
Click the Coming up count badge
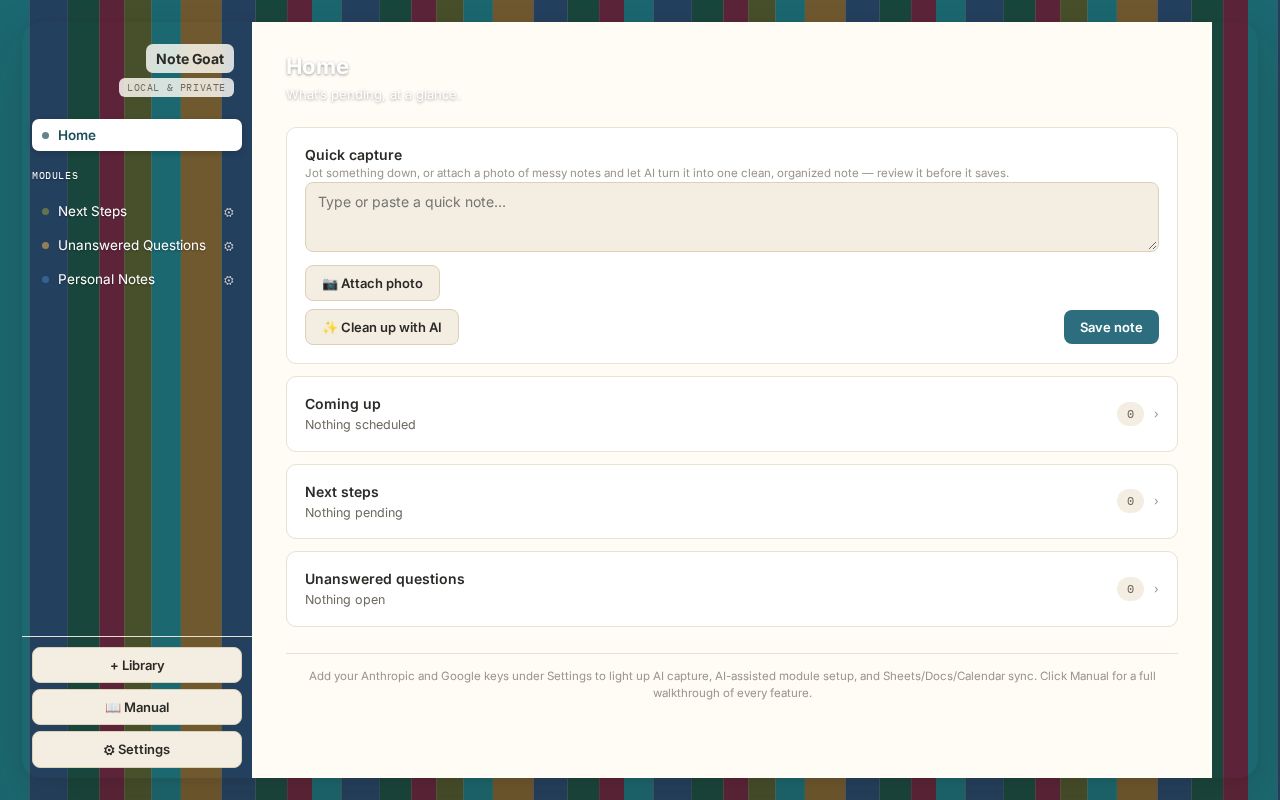pos(1130,414)
